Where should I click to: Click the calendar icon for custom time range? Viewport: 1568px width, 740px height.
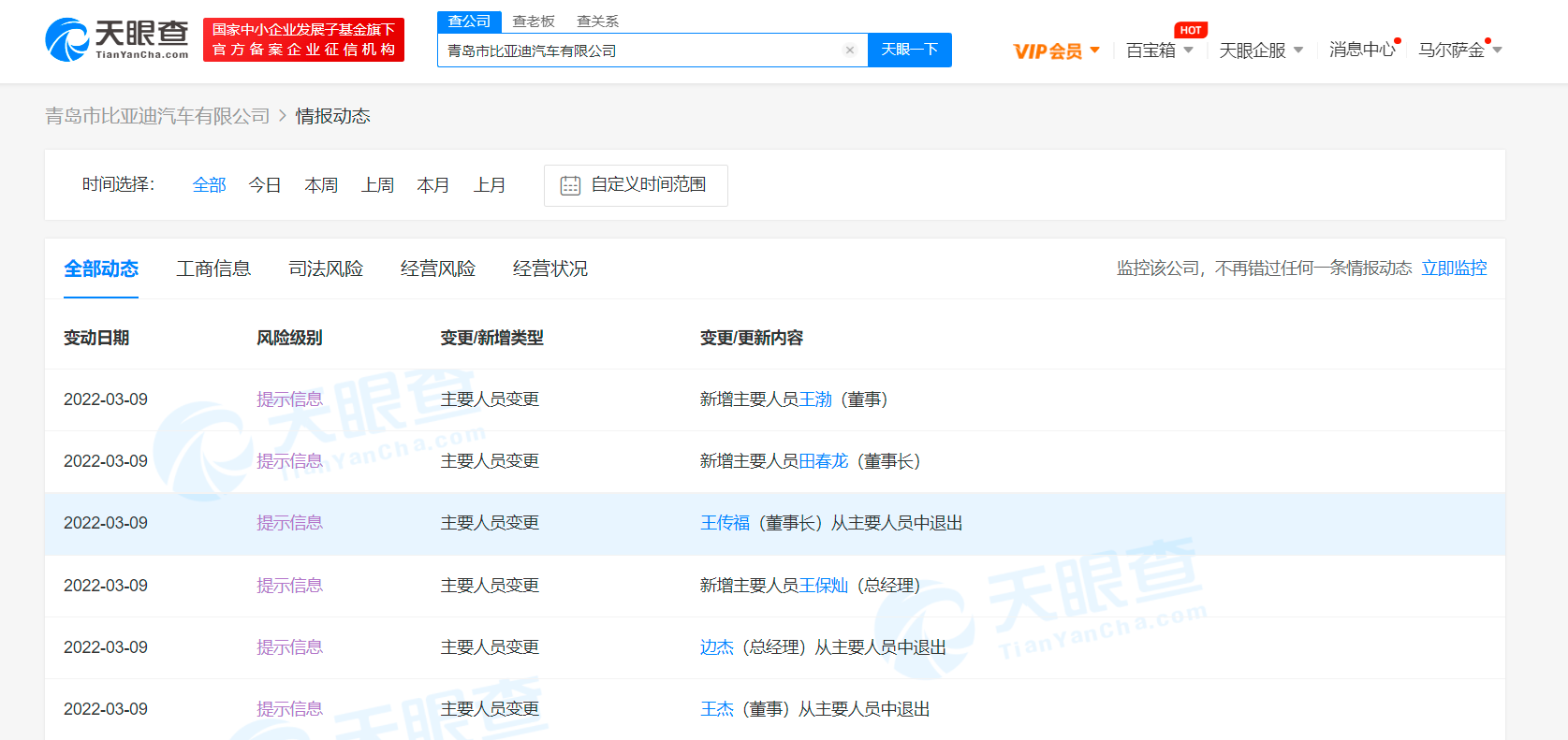(570, 185)
